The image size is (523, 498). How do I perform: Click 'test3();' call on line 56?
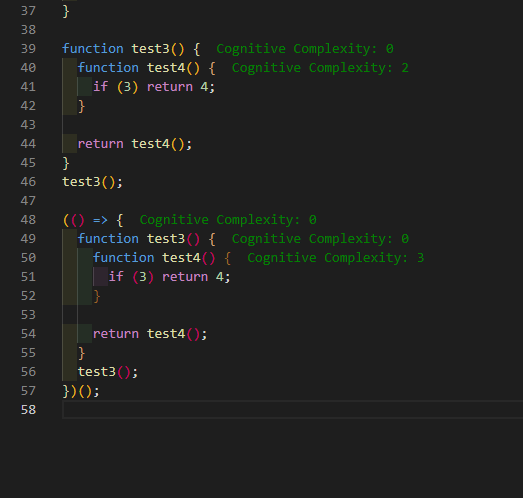pos(108,372)
